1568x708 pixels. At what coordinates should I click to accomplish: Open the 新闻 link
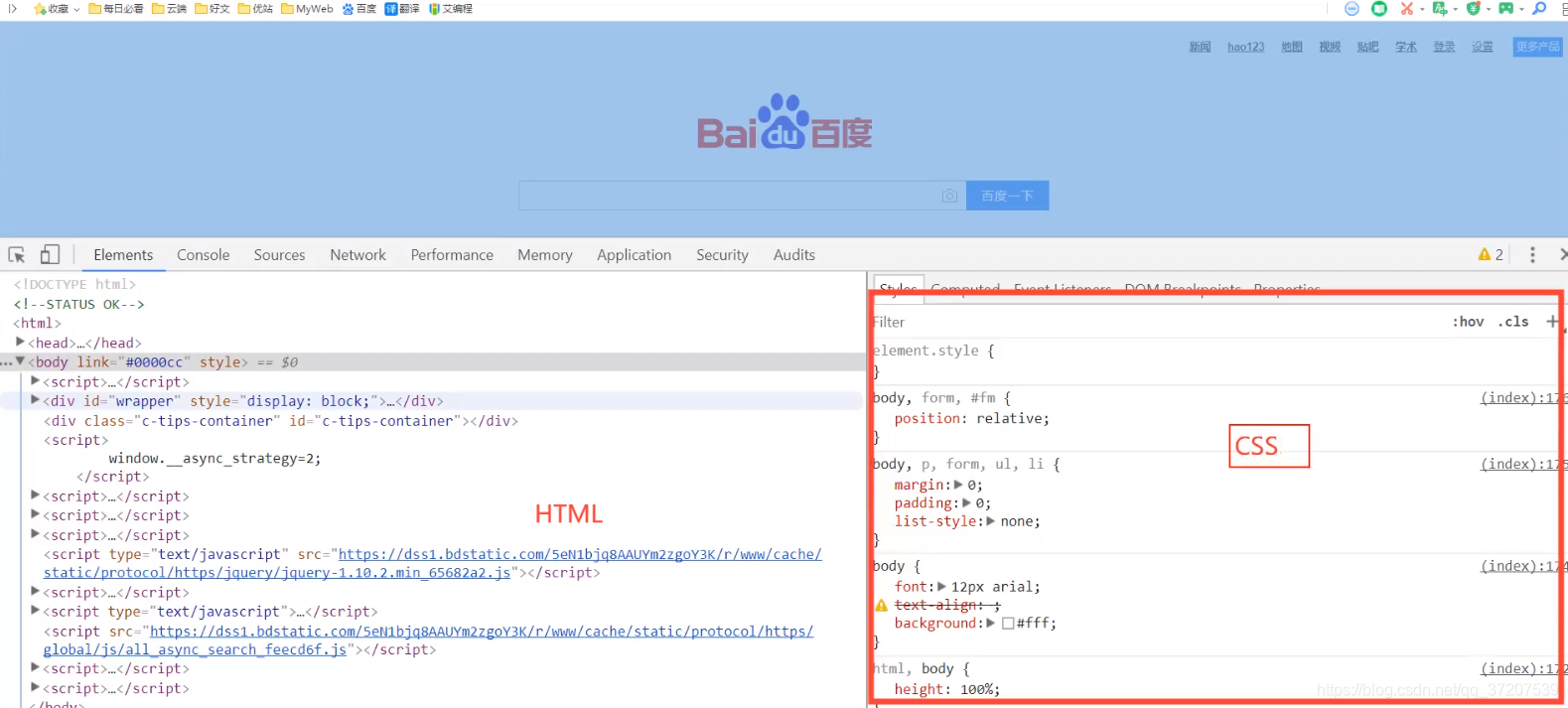point(1201,47)
